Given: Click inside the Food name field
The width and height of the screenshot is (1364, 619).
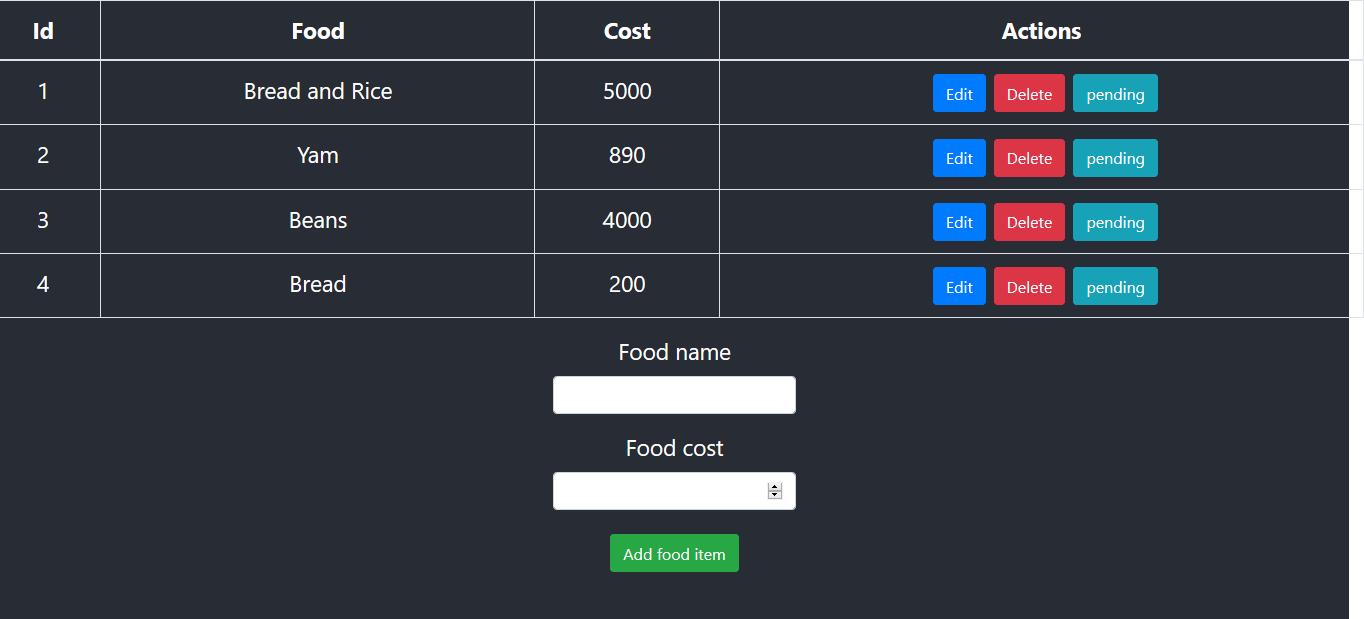Looking at the screenshot, I should click(674, 394).
